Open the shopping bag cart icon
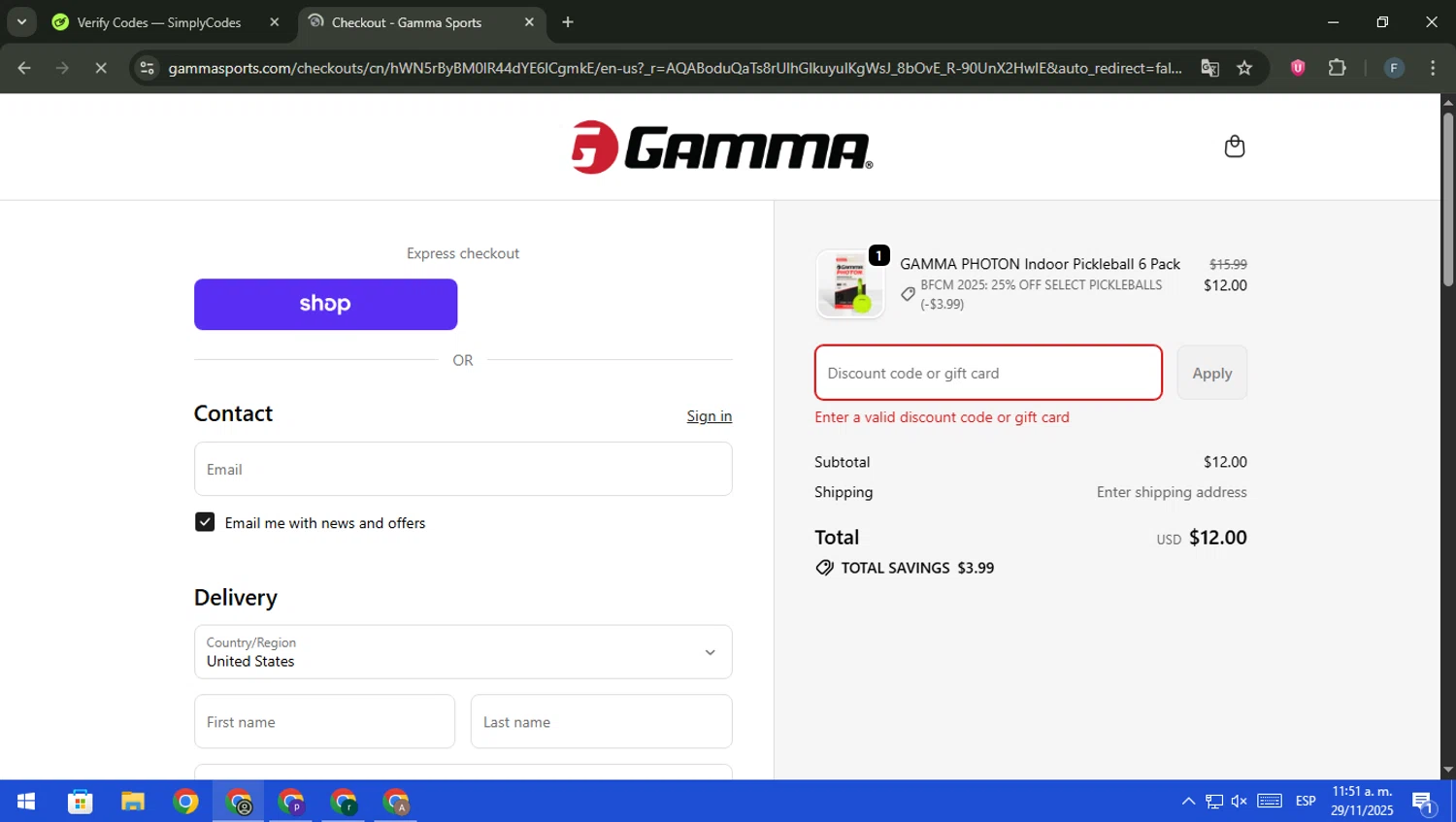Viewport: 1456px width, 822px height. point(1234,147)
